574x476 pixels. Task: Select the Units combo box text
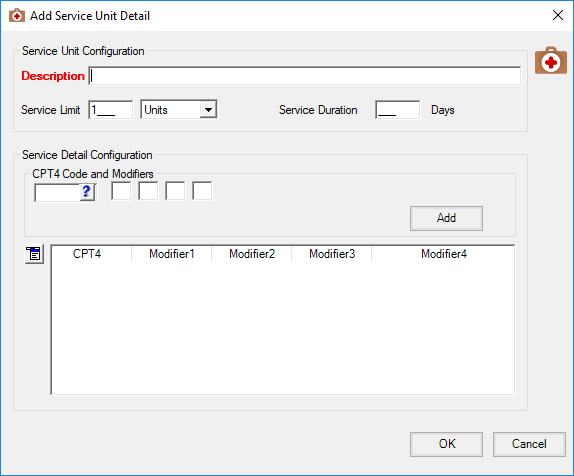(x=171, y=109)
